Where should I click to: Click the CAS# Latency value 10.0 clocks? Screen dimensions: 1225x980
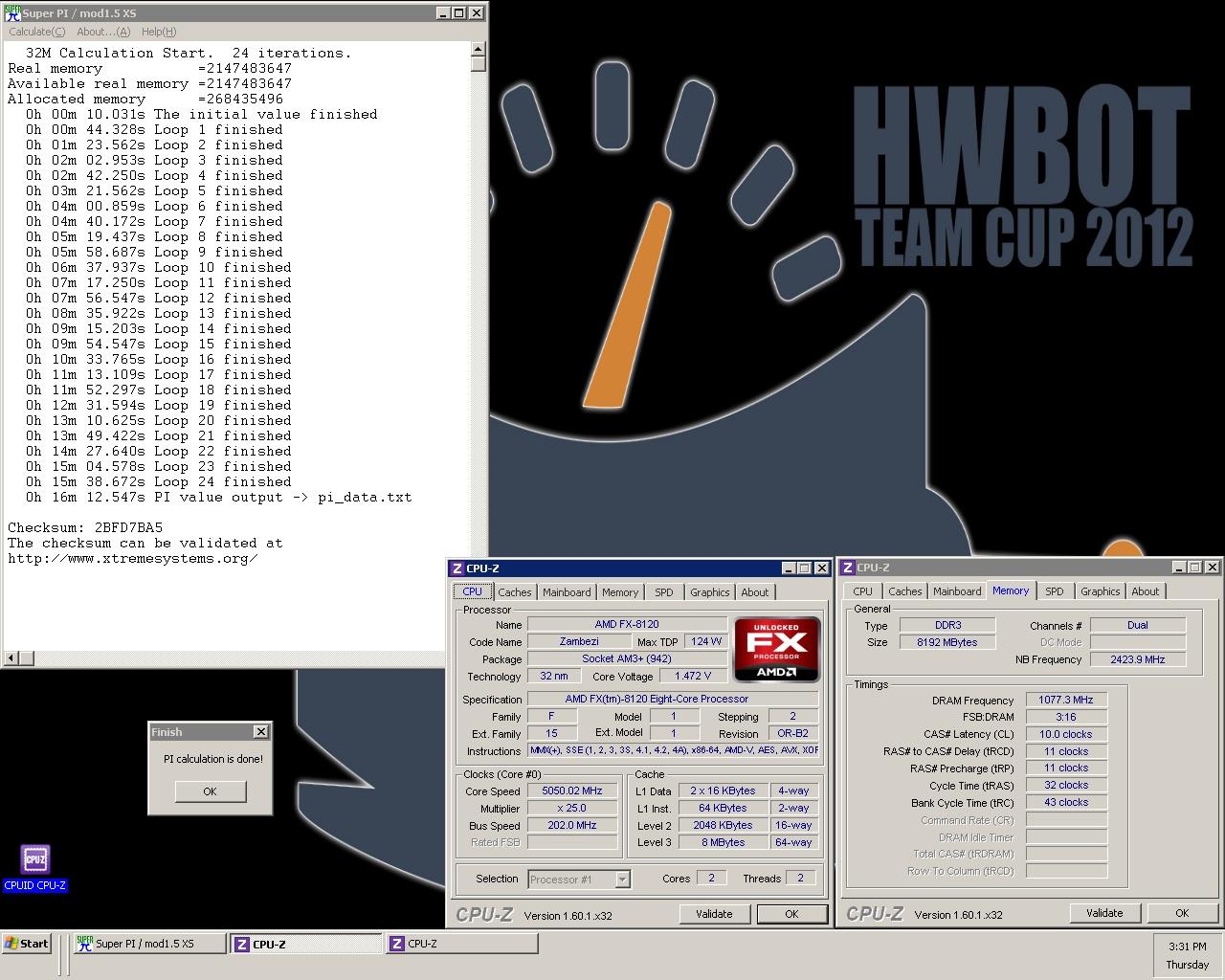point(1066,735)
